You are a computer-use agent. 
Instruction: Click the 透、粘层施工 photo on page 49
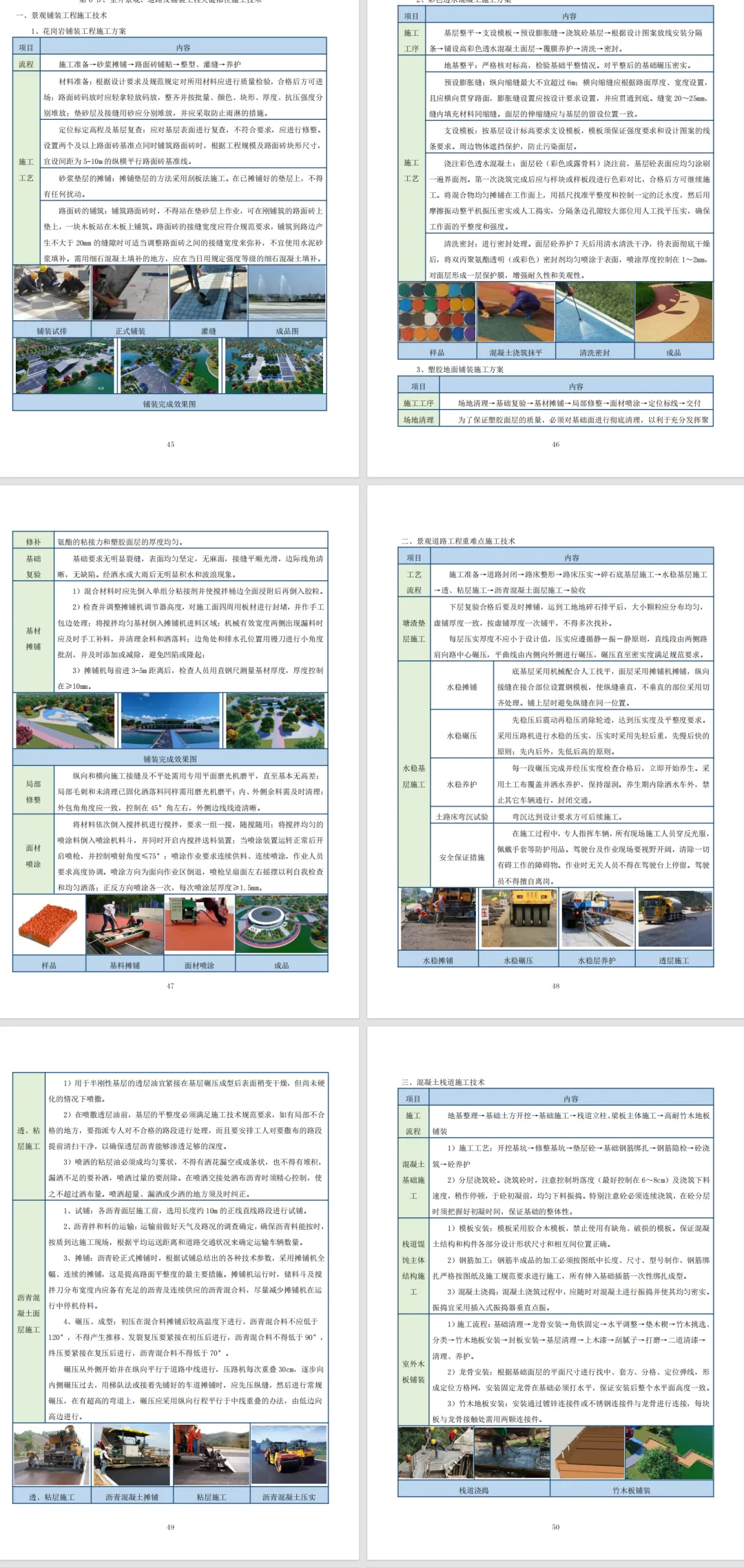pos(52,1454)
